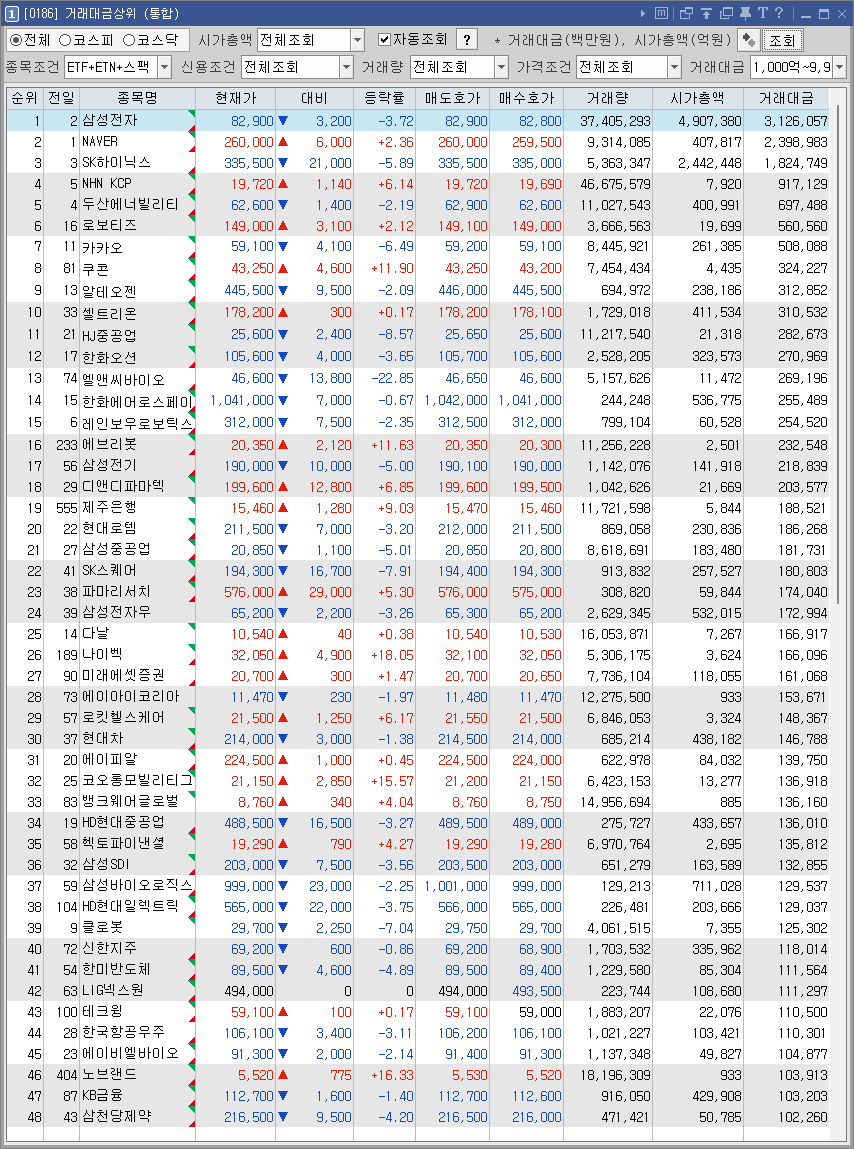Select the 전체 market radio button

point(15,40)
